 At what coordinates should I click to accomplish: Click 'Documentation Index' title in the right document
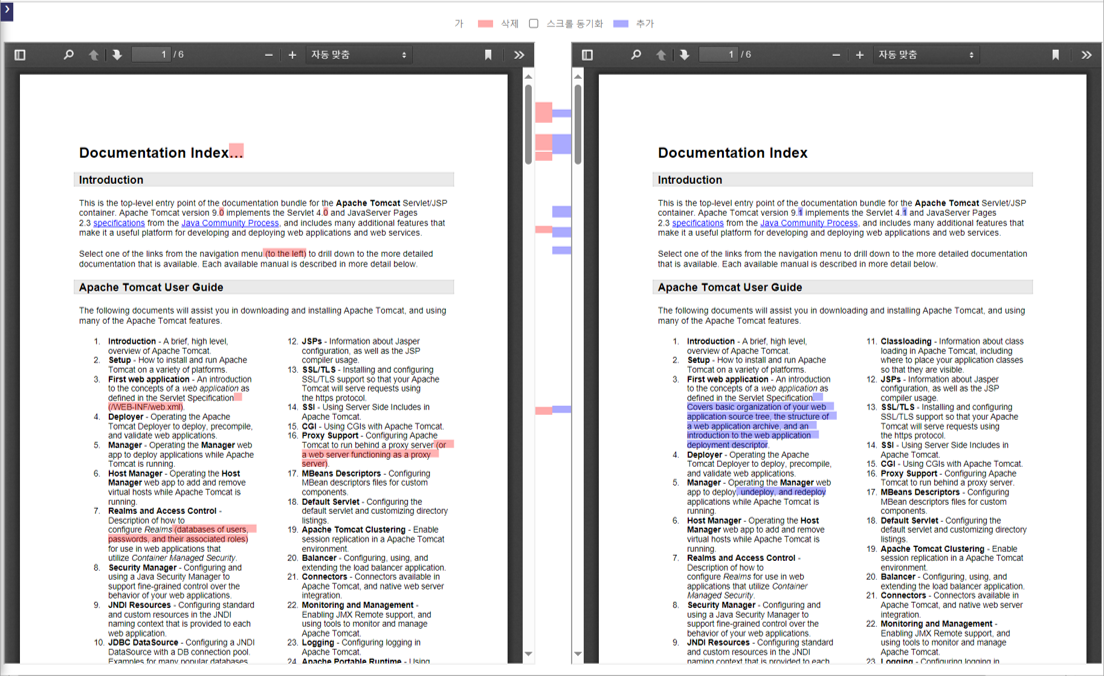(x=733, y=153)
